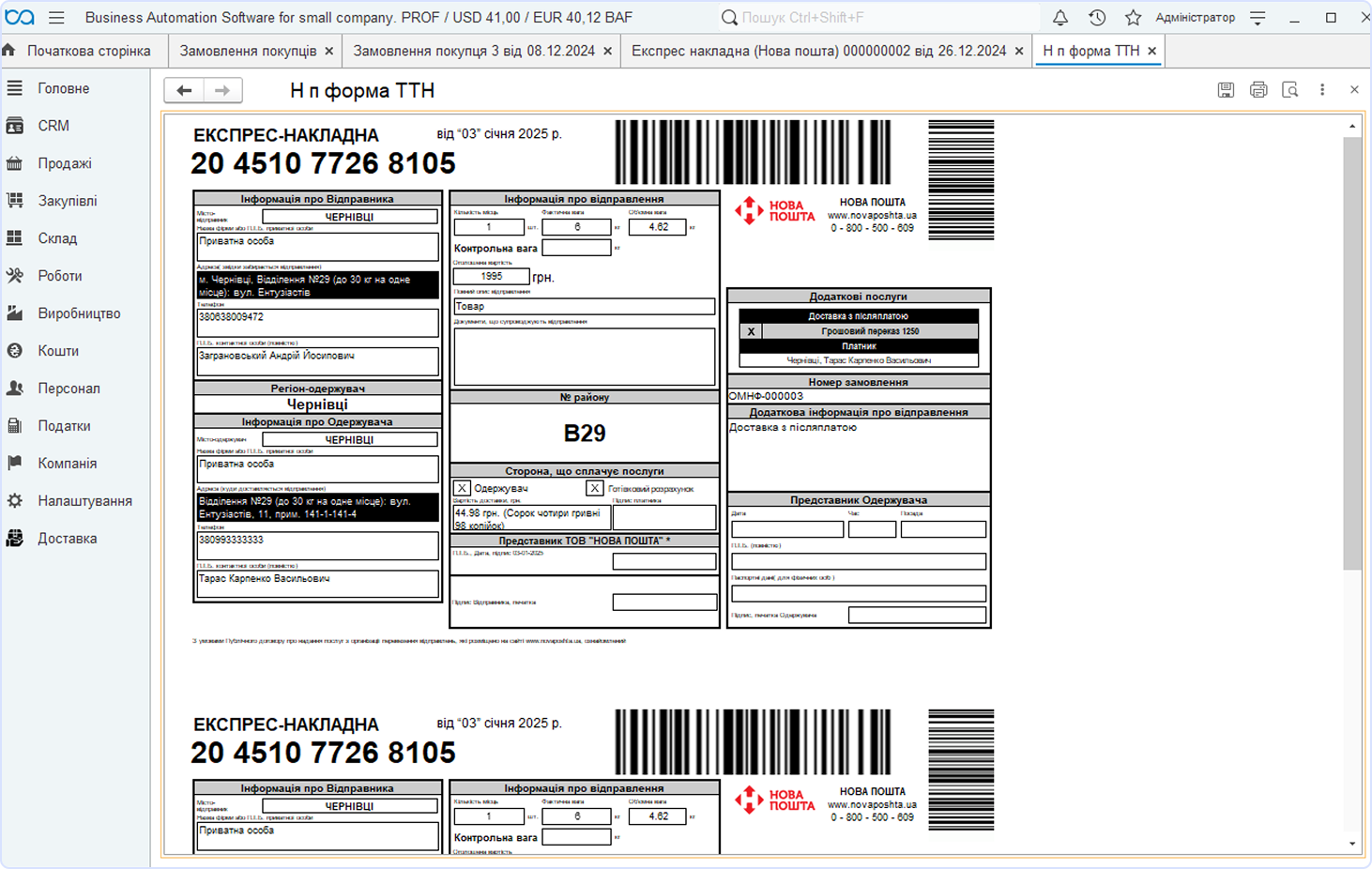Click the vertical scrollbar down arrow
Viewport: 1372px width, 869px height.
point(1352,844)
